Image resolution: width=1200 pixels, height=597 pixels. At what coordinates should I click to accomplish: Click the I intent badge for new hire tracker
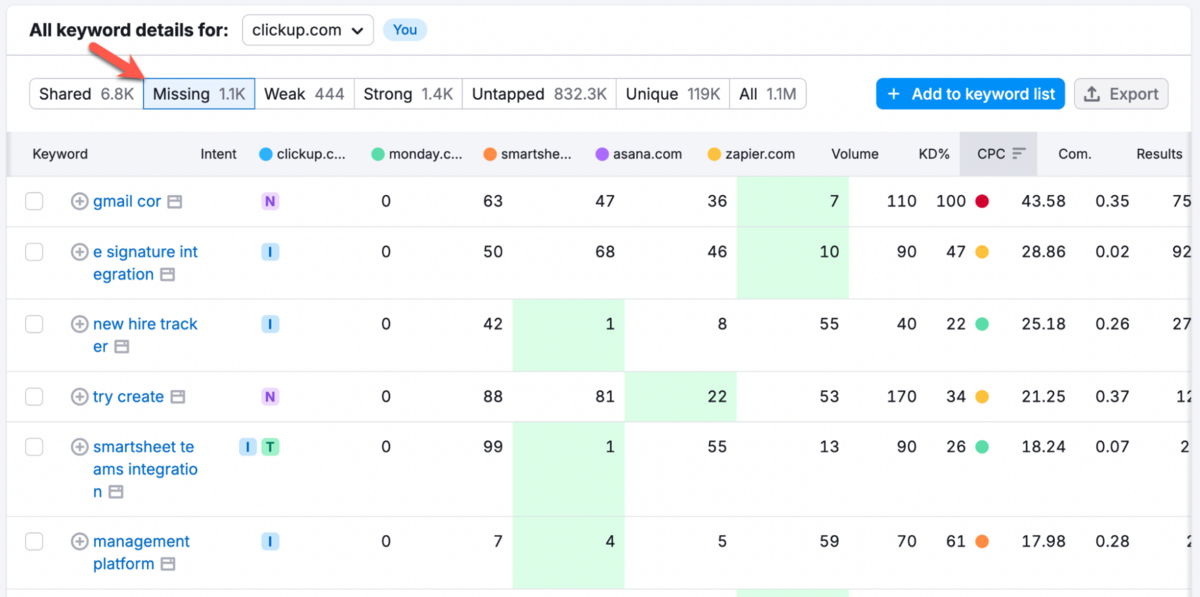pos(270,324)
